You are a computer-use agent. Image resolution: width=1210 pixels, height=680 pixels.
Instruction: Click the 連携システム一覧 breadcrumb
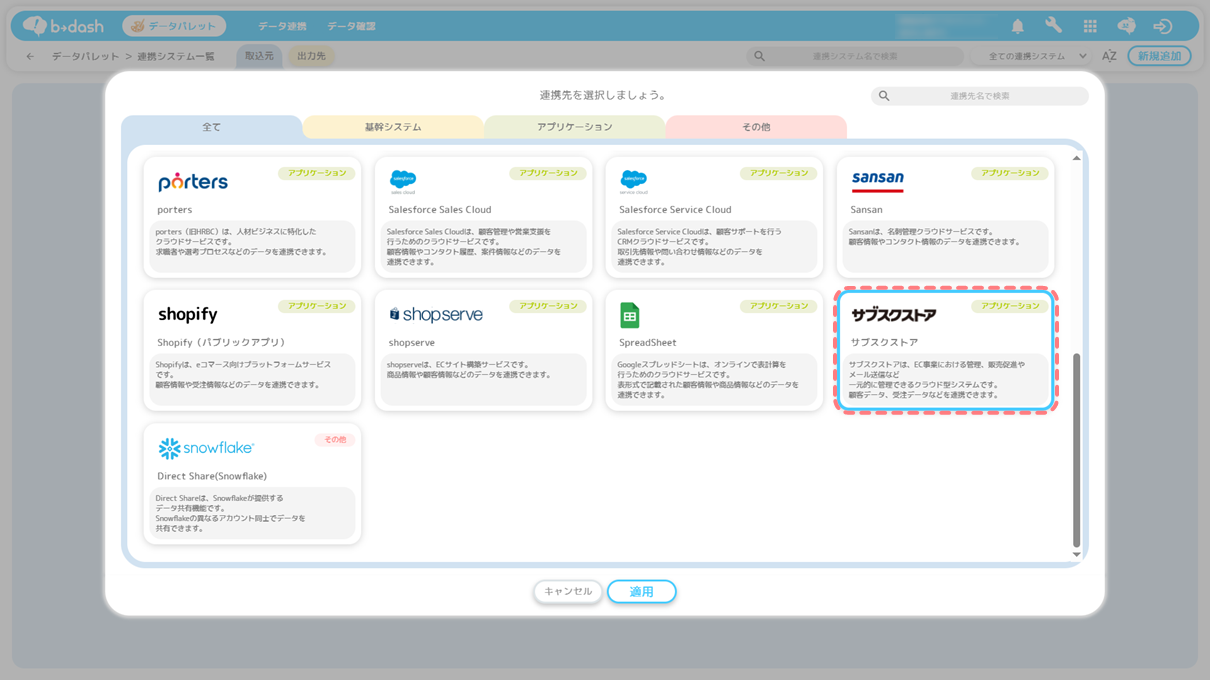pos(176,56)
